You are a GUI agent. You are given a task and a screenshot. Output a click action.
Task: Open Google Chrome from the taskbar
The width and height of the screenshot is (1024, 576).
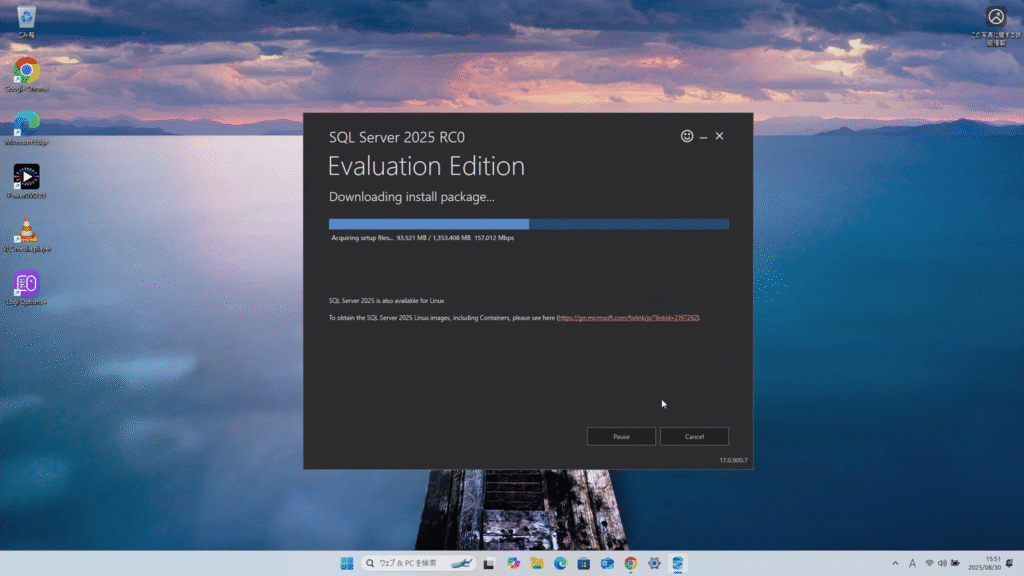click(x=631, y=563)
